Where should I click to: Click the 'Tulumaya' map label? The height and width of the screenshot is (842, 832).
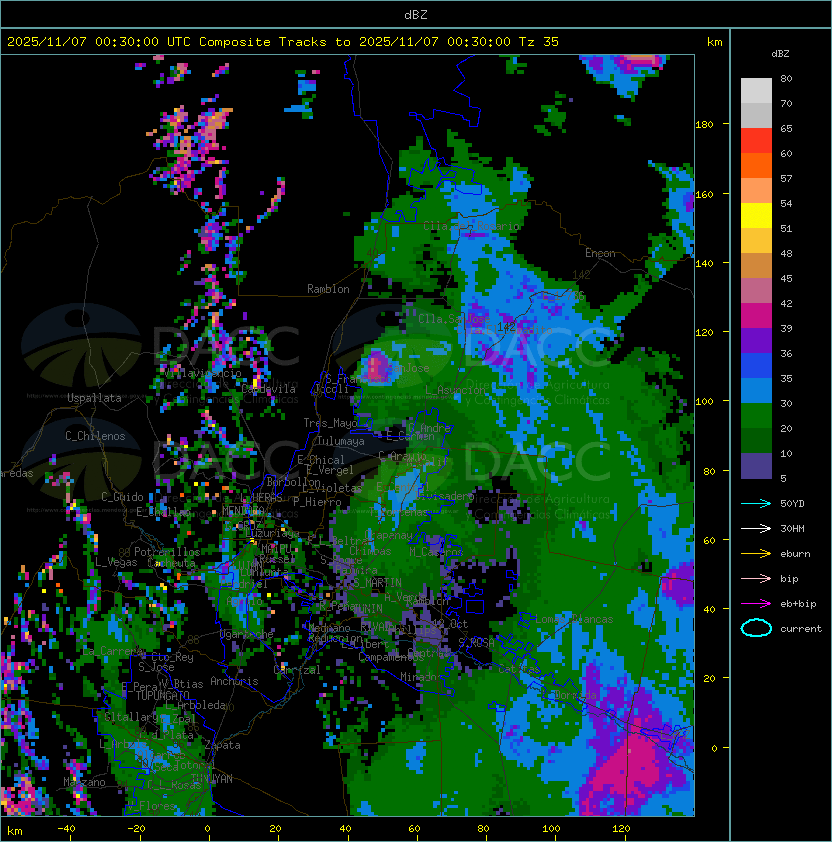(x=341, y=441)
